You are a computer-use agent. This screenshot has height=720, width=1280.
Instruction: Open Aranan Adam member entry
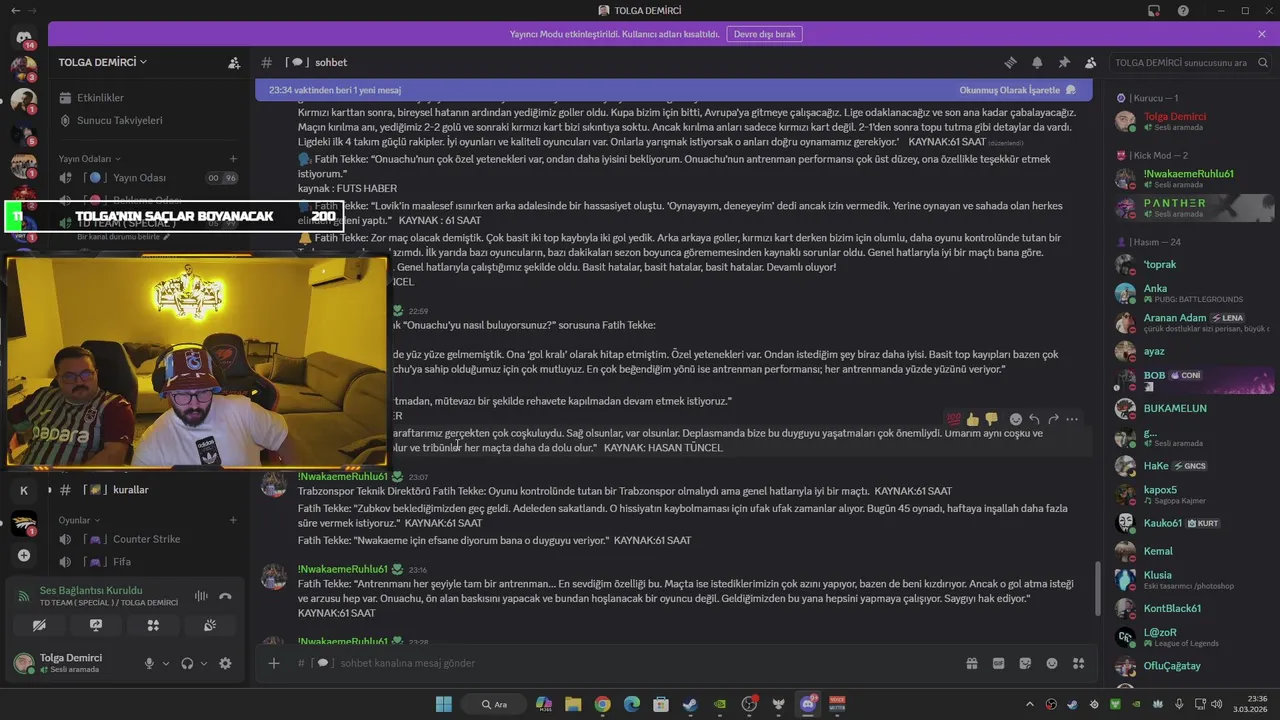pyautogui.click(x=1192, y=323)
